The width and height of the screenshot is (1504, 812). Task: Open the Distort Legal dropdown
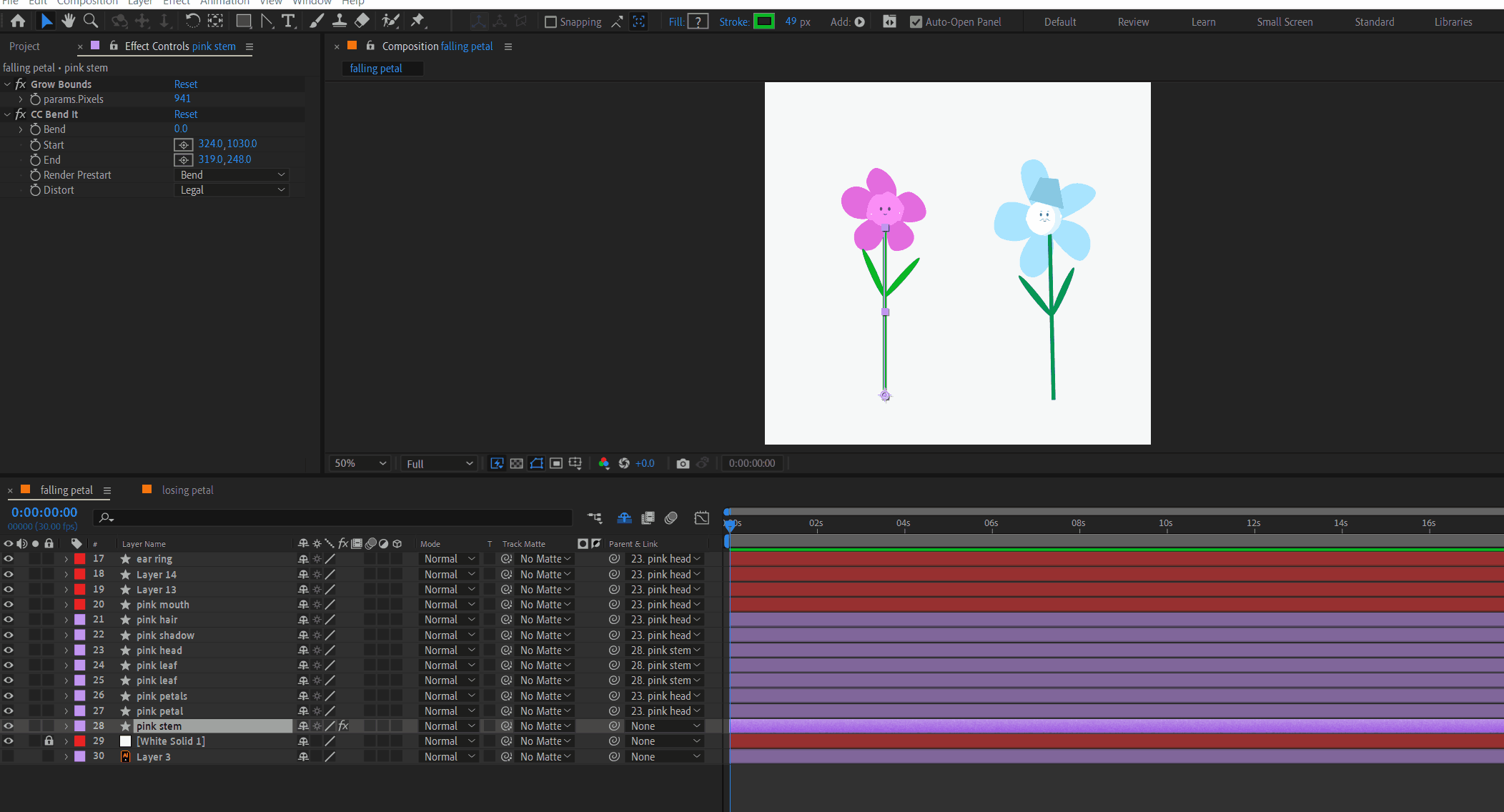click(231, 190)
